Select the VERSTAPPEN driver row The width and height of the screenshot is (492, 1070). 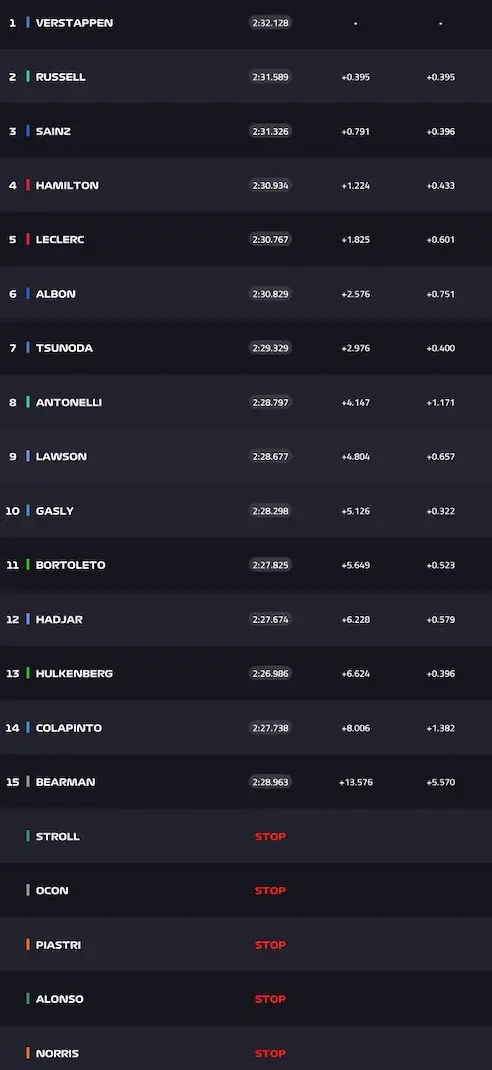246,23
